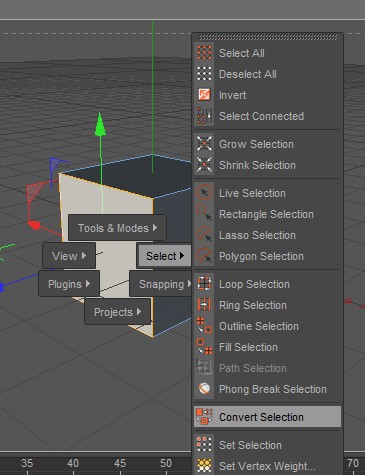Click the green Y-axis arrow handle
The image size is (365, 475).
point(100,125)
